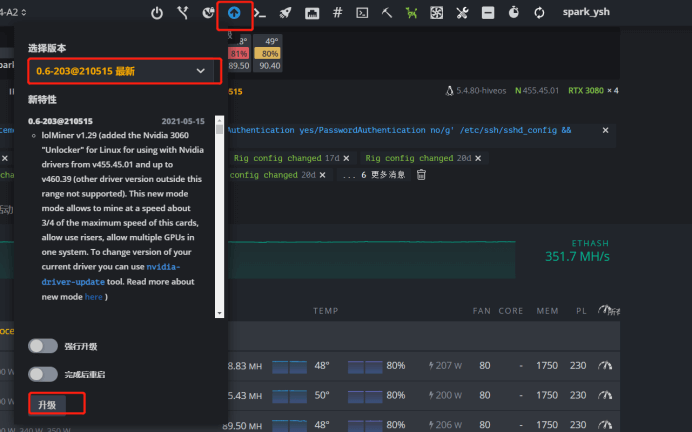Open the wrench and screwdriver tools icon
Viewport: 692px width, 432px height.
(462, 13)
